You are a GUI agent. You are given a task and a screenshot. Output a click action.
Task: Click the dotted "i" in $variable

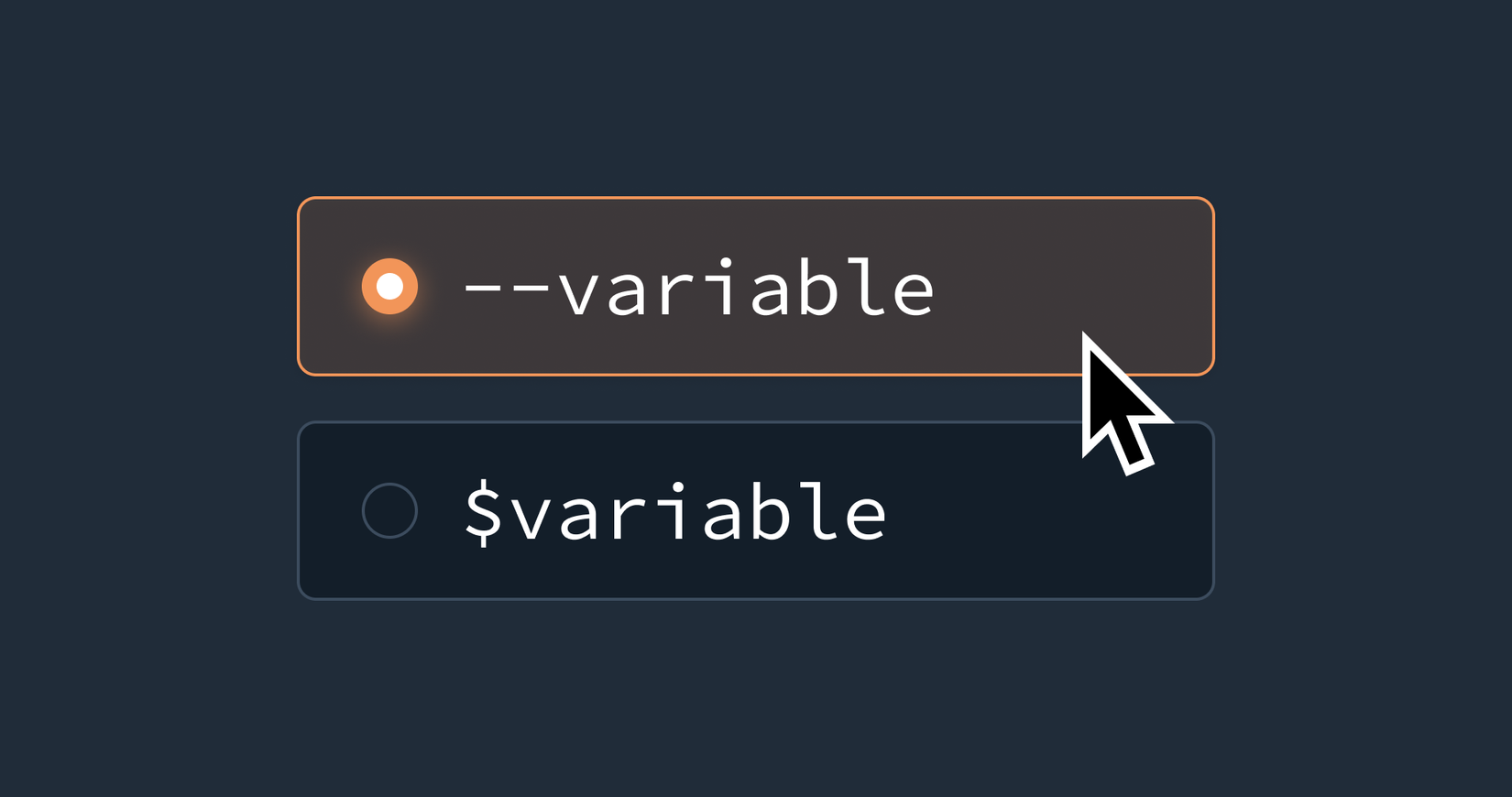pyautogui.click(x=674, y=512)
